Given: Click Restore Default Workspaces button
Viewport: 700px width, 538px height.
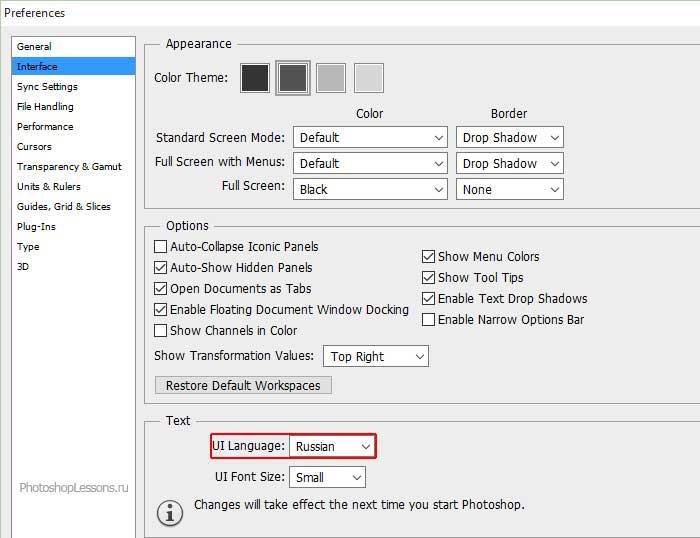Looking at the screenshot, I should tap(243, 386).
